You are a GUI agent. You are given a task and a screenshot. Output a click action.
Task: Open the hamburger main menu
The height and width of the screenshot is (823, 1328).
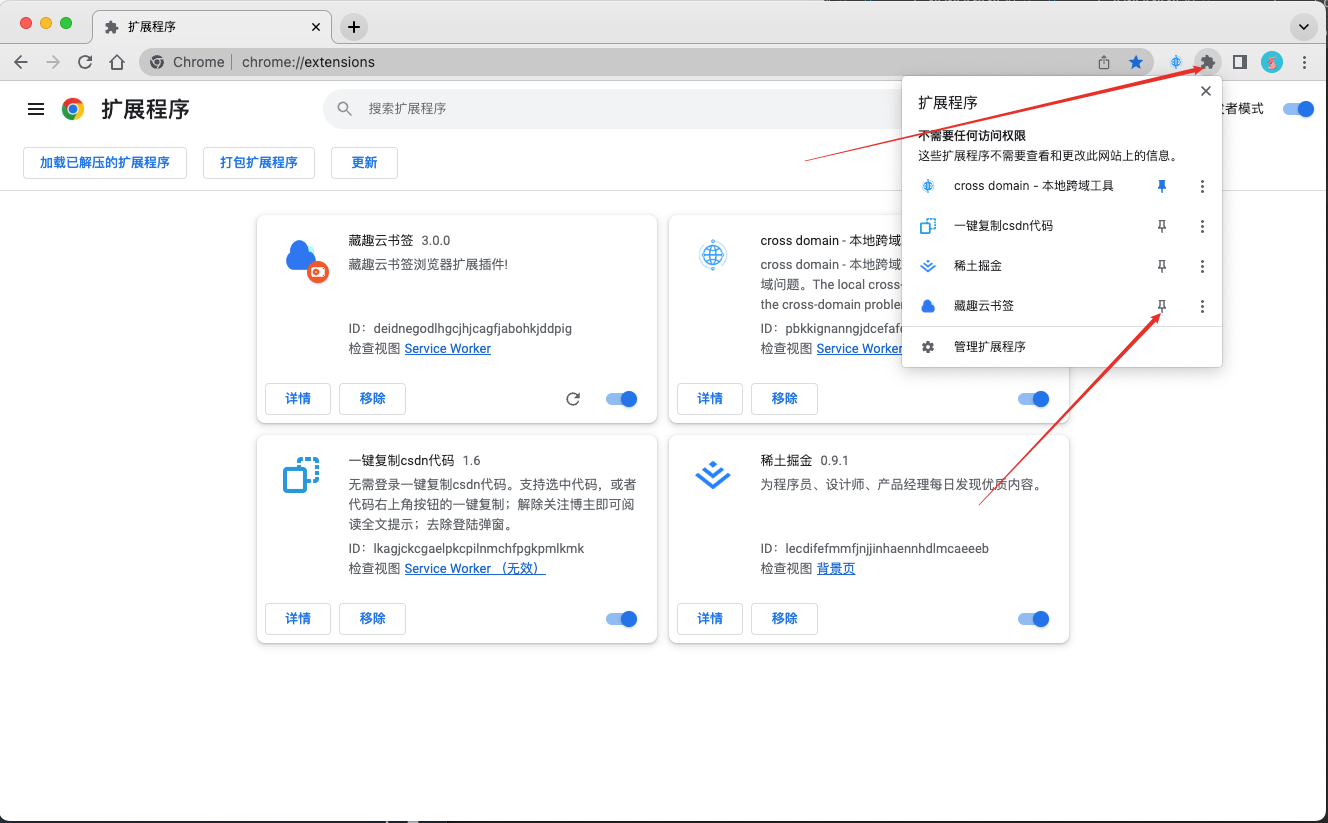36,109
